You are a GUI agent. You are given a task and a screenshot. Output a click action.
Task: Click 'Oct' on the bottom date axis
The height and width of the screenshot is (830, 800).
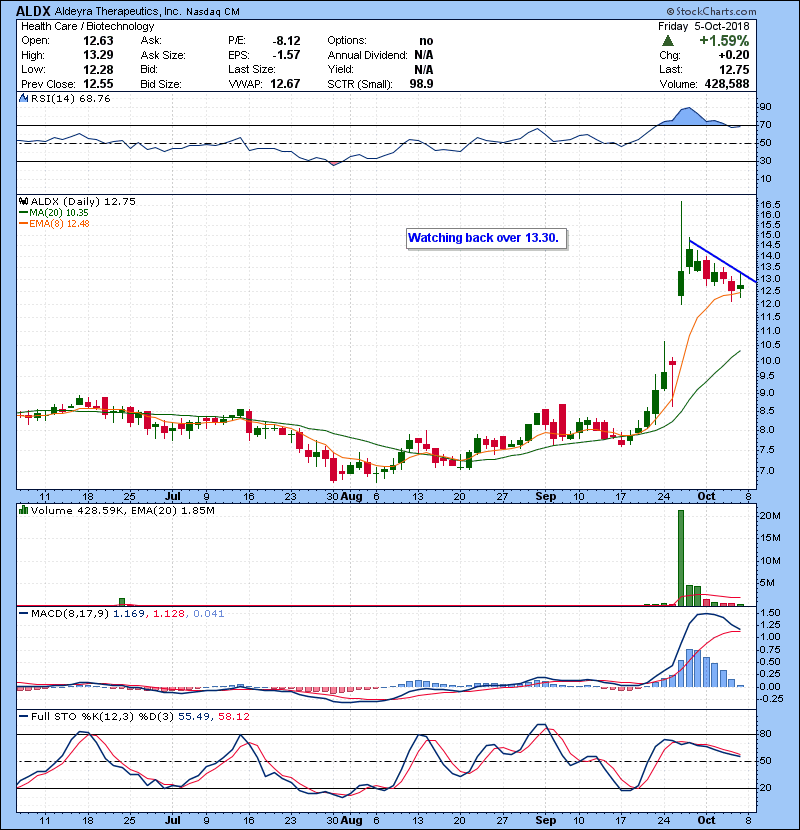point(706,820)
